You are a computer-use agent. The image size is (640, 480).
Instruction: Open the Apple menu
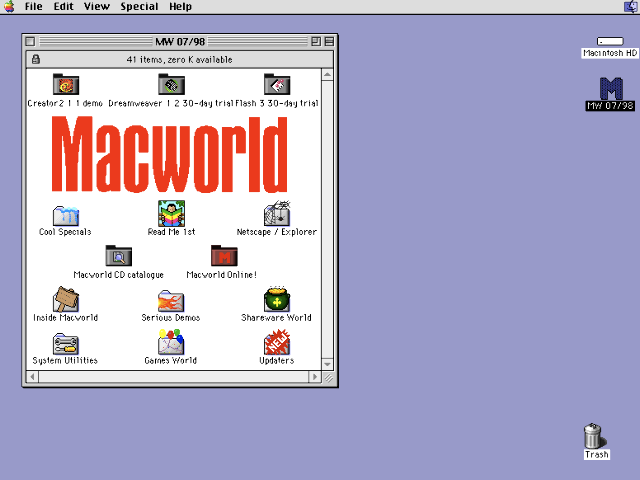[9, 7]
